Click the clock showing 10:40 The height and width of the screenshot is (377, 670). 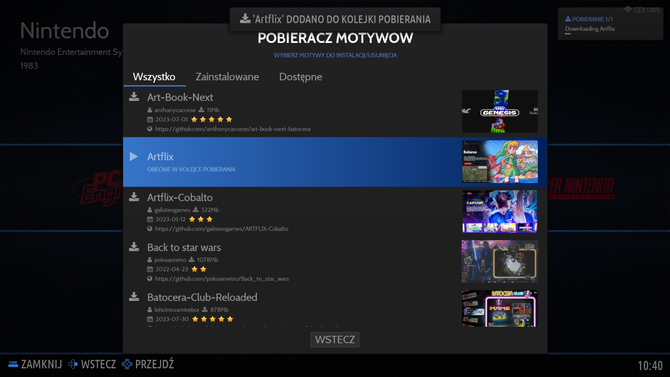coord(650,365)
